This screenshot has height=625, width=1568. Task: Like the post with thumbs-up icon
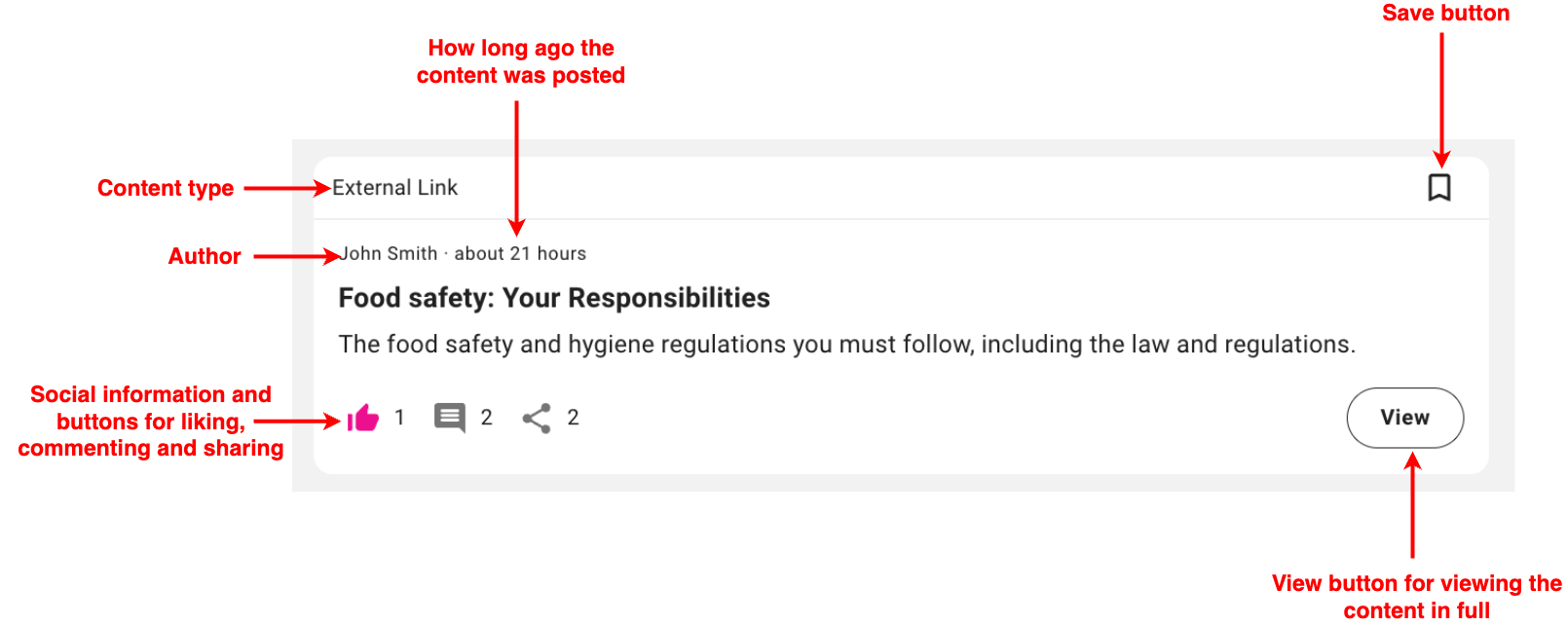[x=363, y=419]
